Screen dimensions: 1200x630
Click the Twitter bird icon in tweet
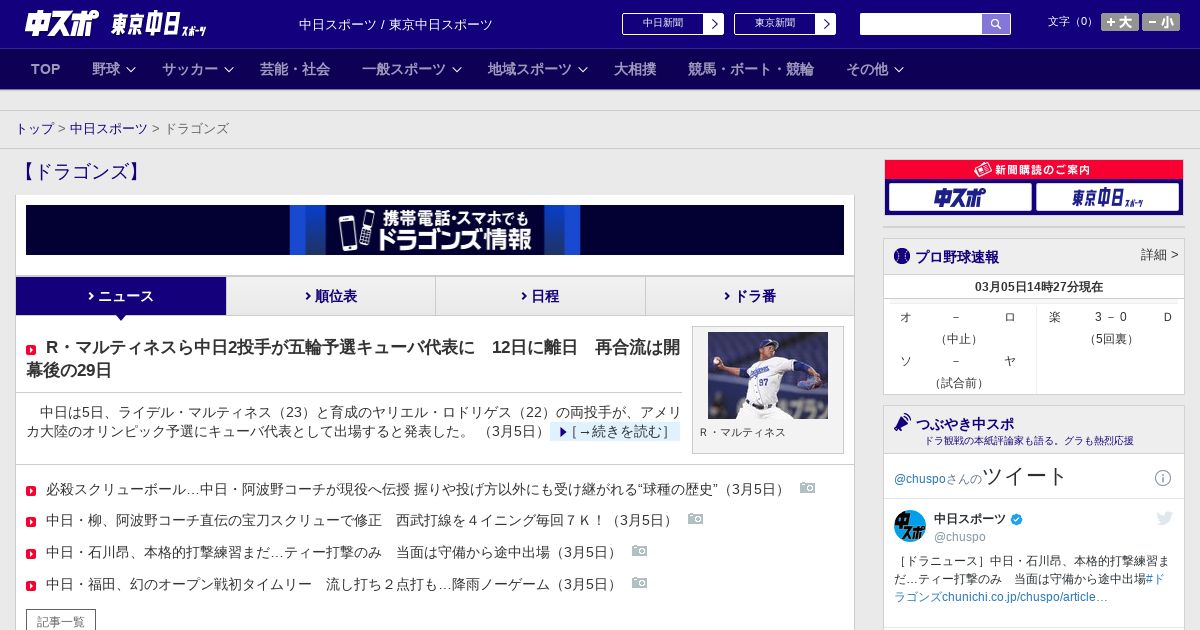(1164, 518)
